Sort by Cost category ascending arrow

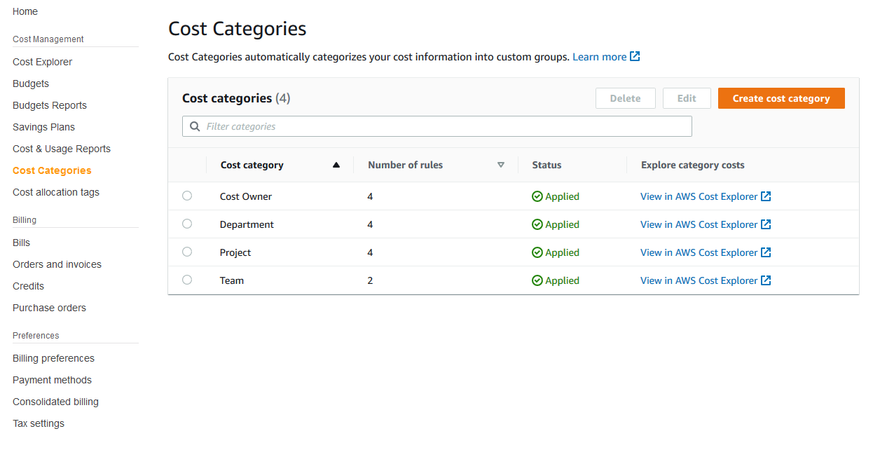336,165
